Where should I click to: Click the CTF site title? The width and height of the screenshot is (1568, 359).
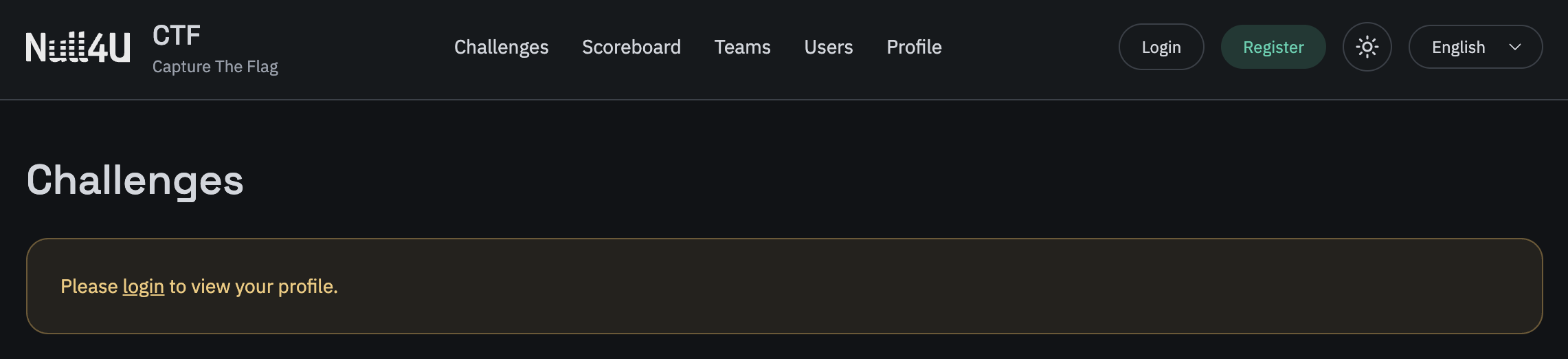click(177, 35)
